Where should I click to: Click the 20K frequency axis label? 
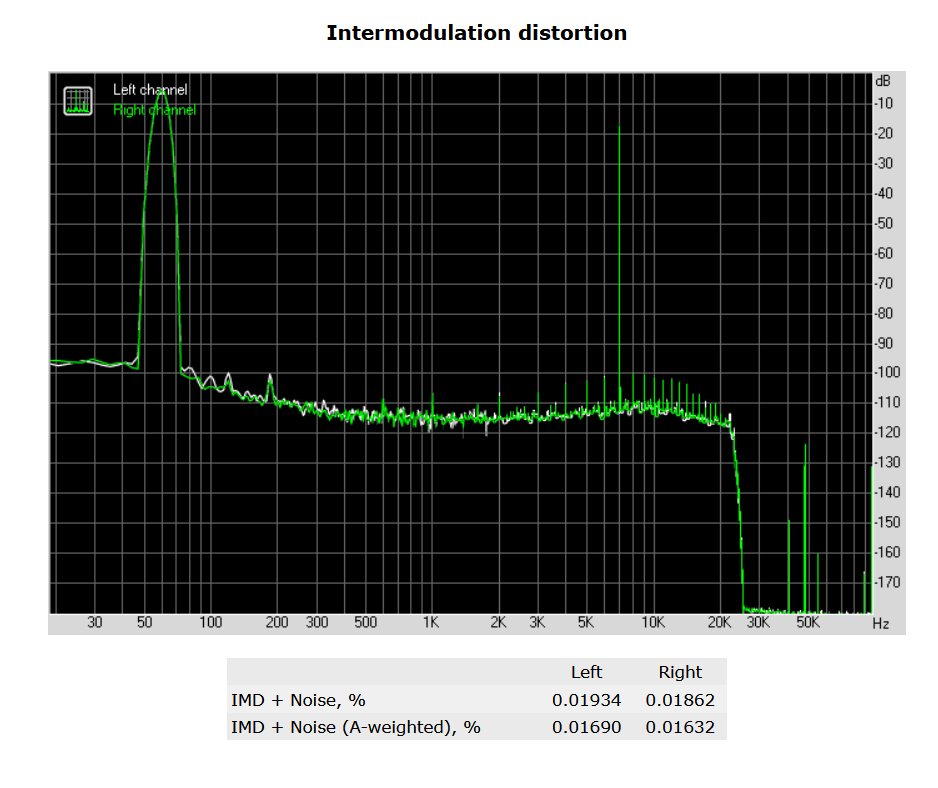tap(720, 623)
